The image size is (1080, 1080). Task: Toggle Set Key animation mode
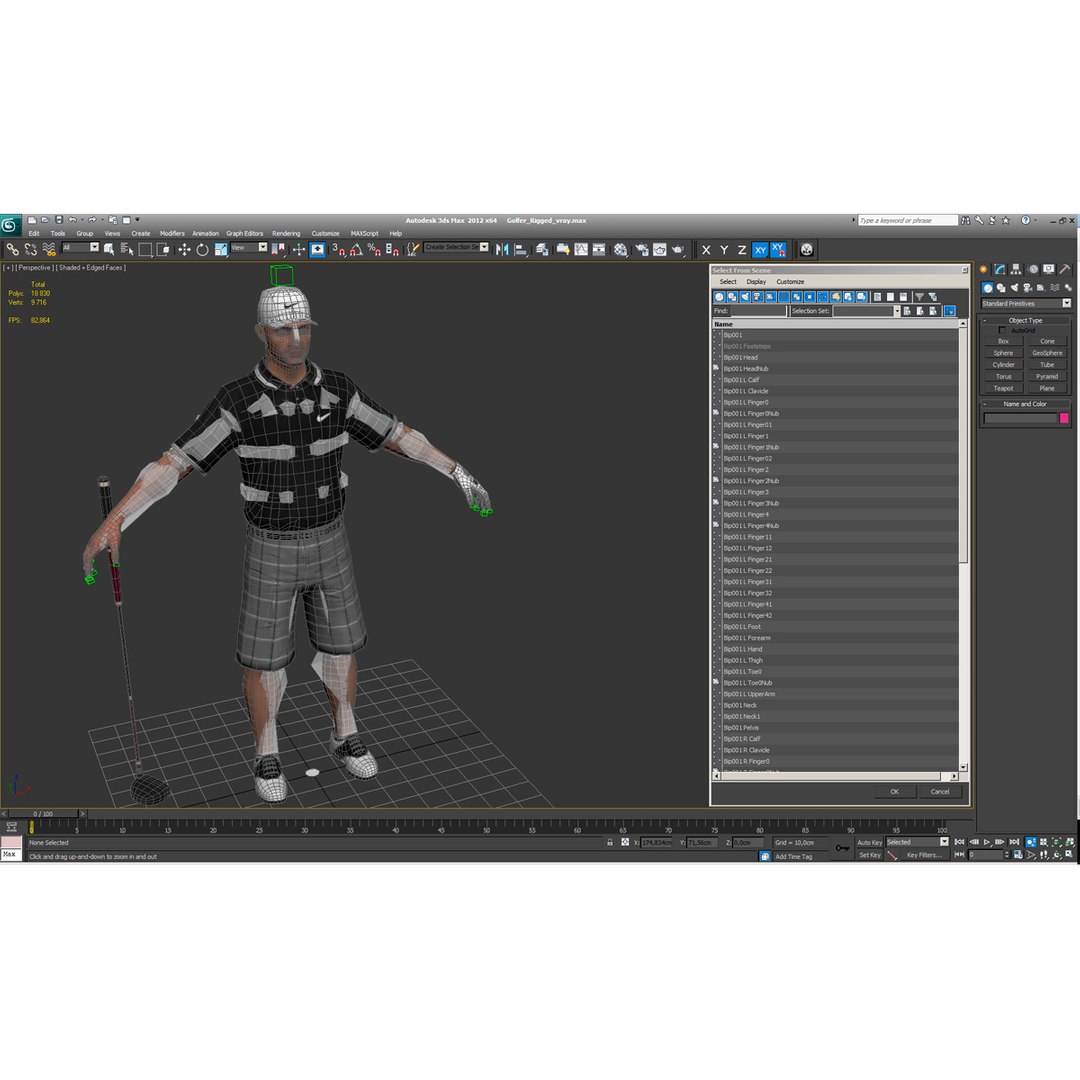pyautogui.click(x=869, y=855)
